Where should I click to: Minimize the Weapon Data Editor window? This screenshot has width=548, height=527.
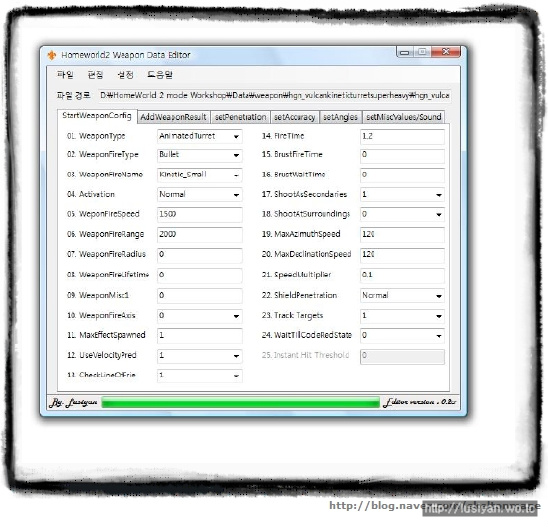coord(405,52)
